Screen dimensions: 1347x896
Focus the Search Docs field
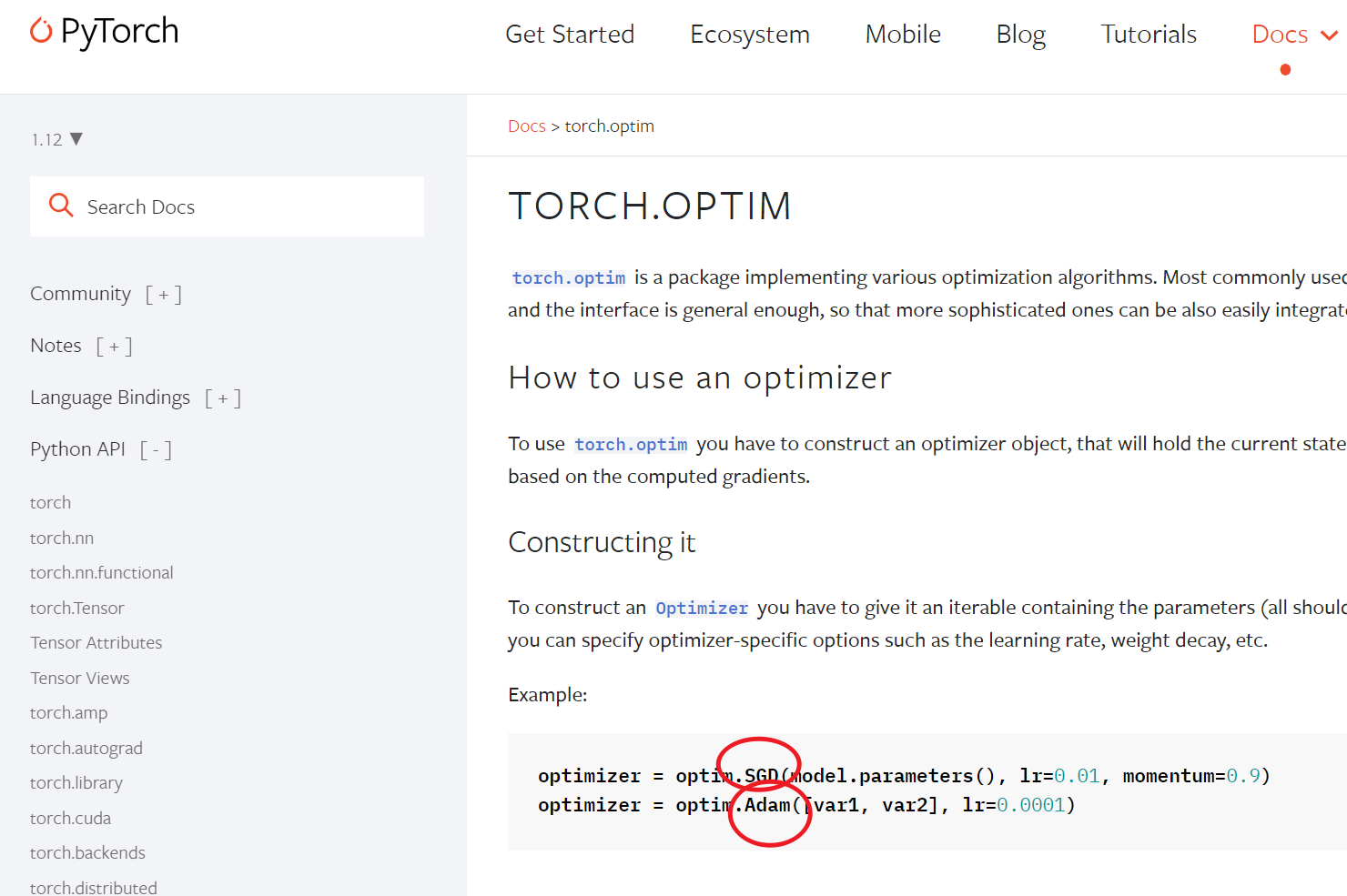(227, 206)
